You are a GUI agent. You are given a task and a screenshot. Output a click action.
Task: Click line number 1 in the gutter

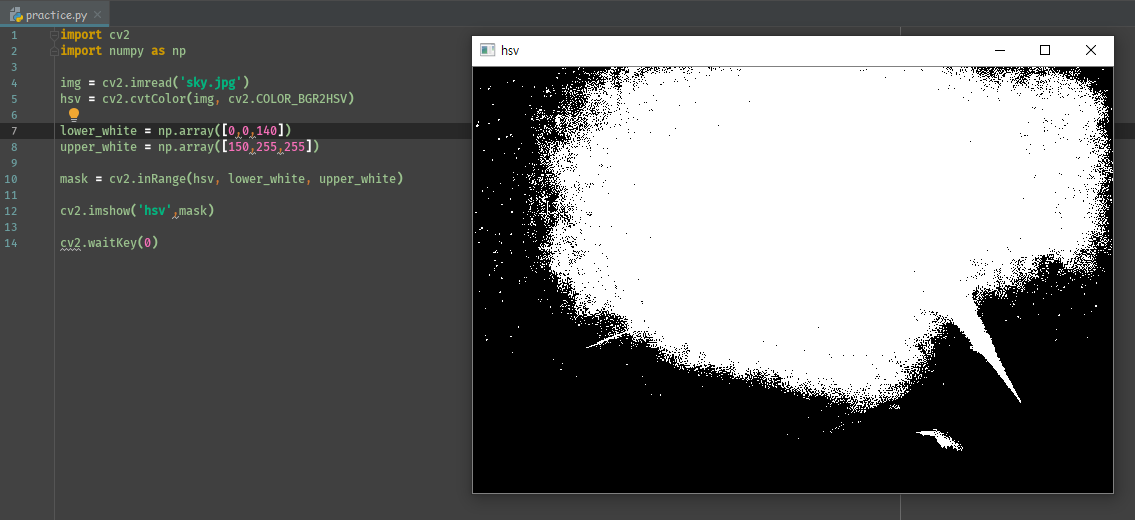pos(14,35)
